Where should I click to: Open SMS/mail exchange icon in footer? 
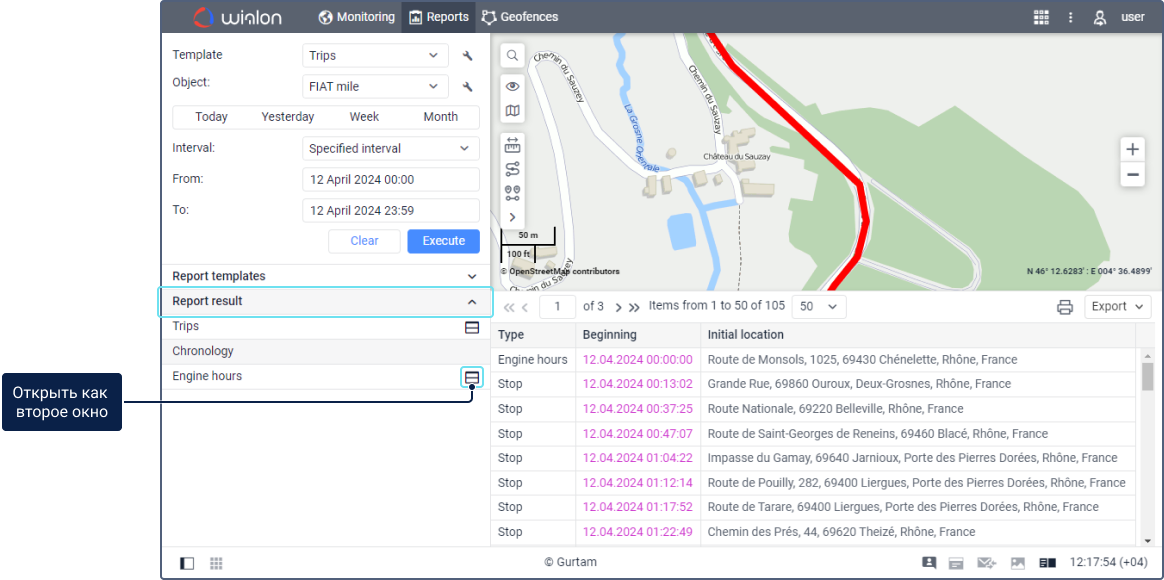pos(986,563)
